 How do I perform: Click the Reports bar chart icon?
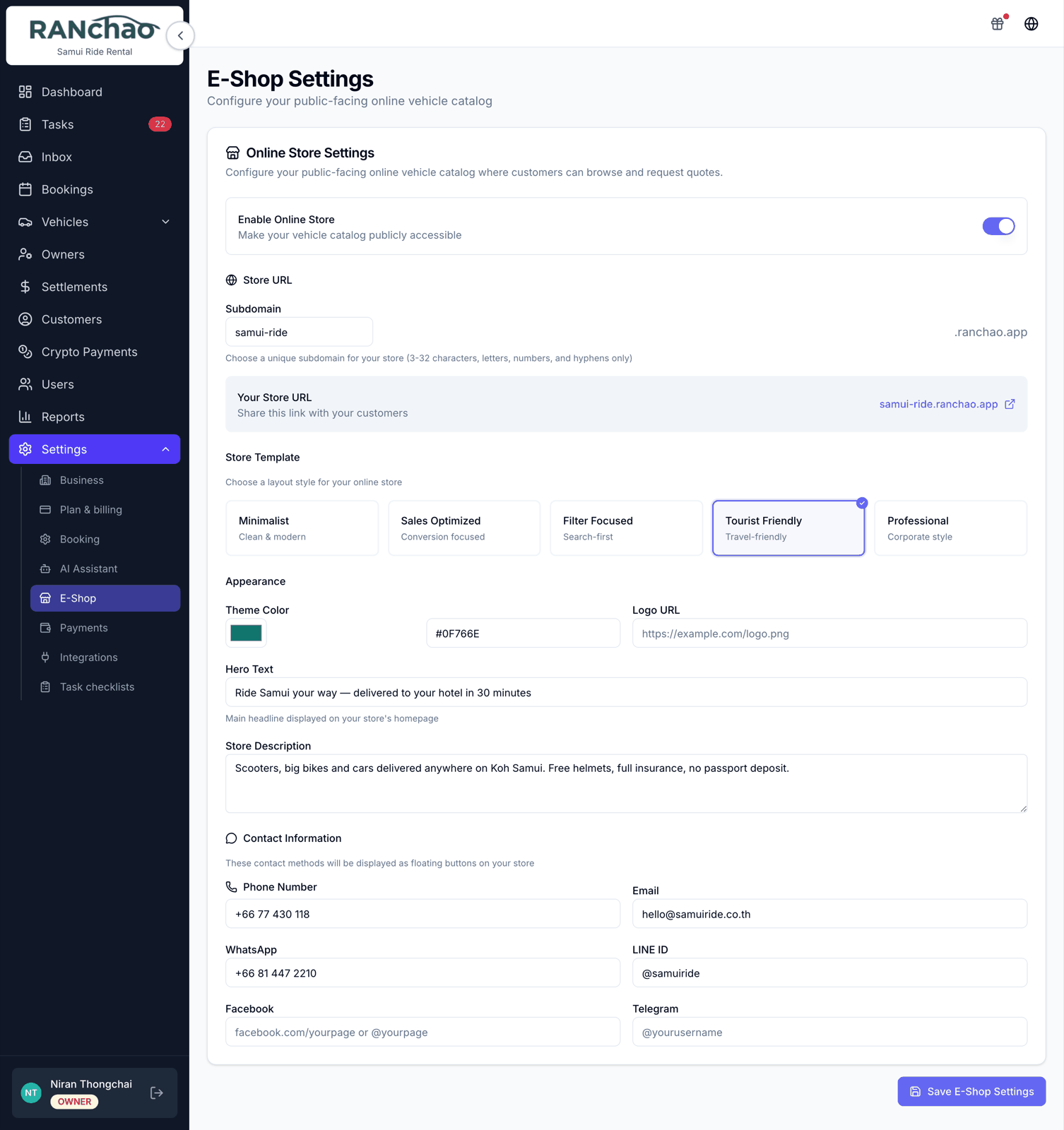[x=25, y=417]
